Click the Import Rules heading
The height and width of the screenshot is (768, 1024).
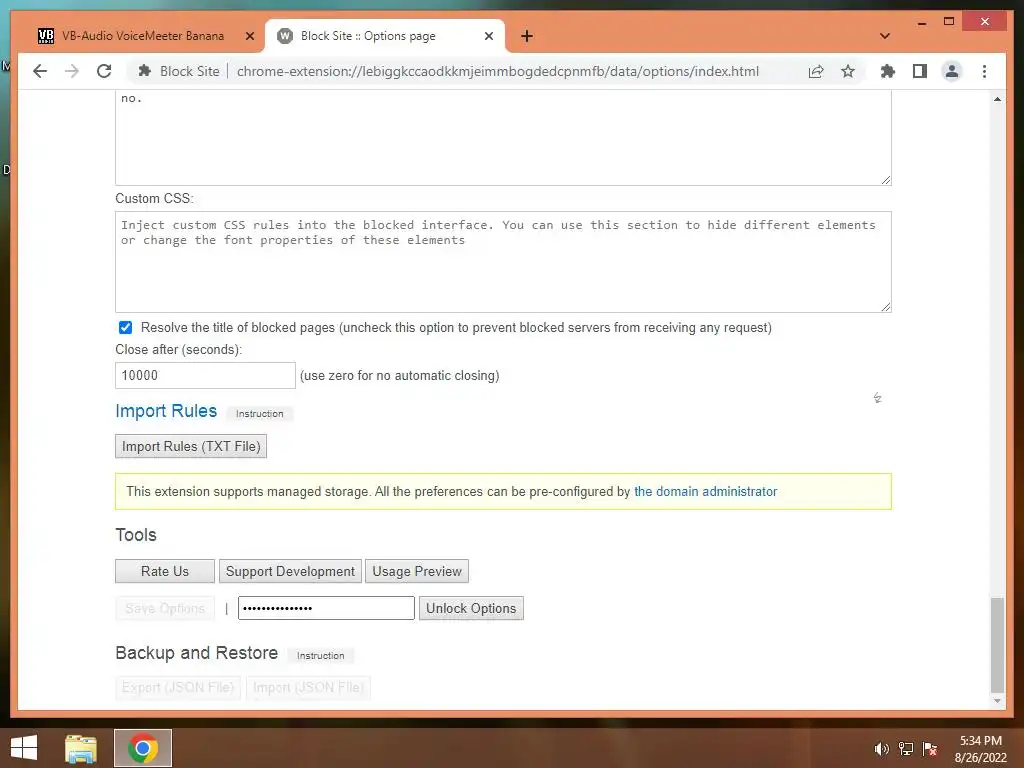click(166, 411)
